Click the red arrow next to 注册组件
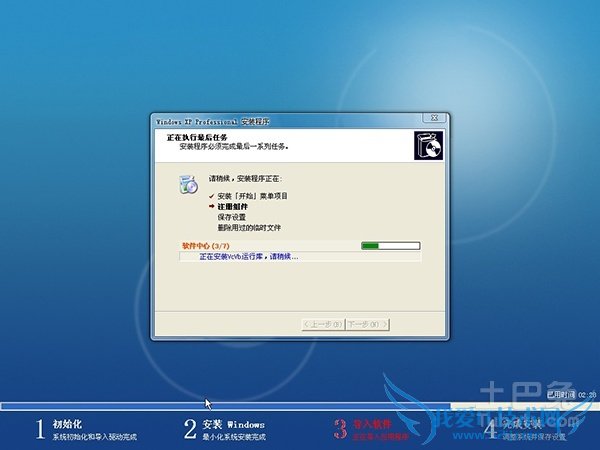Image resolution: width=600 pixels, height=450 pixels. (212, 206)
